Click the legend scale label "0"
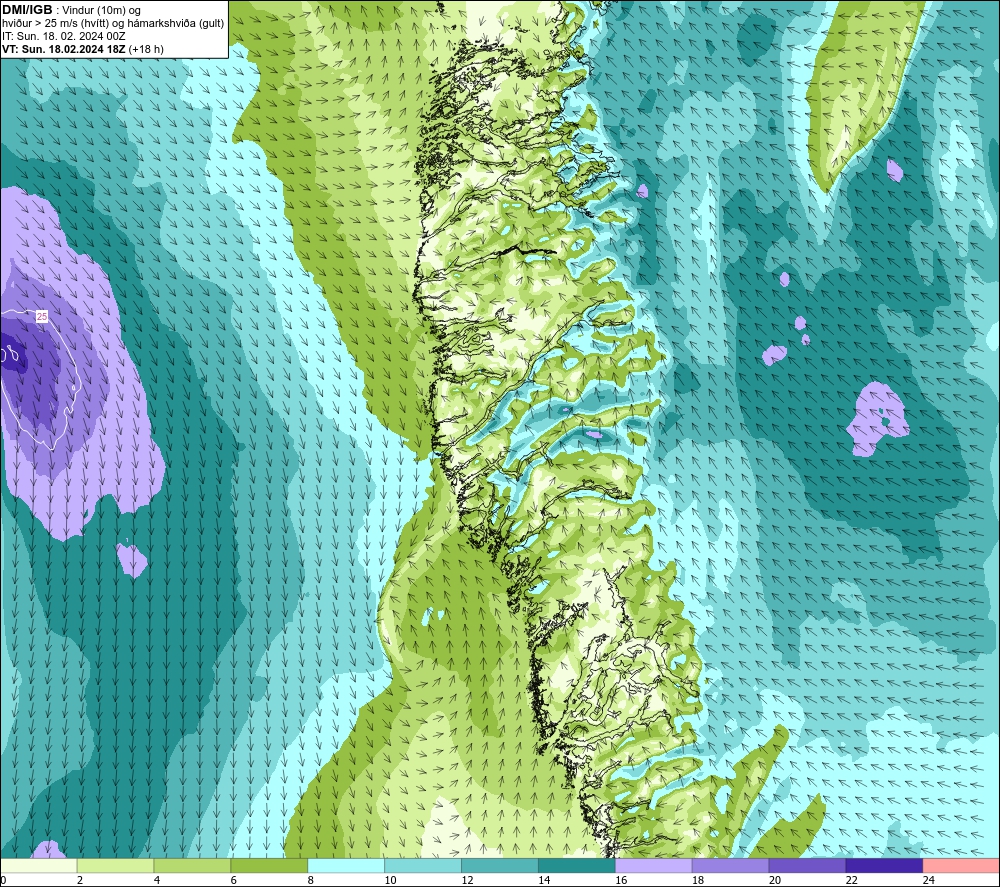 coord(3,880)
